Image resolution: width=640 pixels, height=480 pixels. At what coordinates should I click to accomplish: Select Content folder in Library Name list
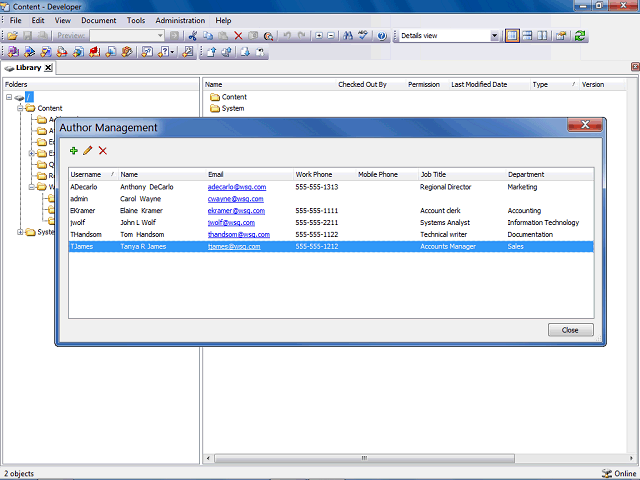click(229, 97)
